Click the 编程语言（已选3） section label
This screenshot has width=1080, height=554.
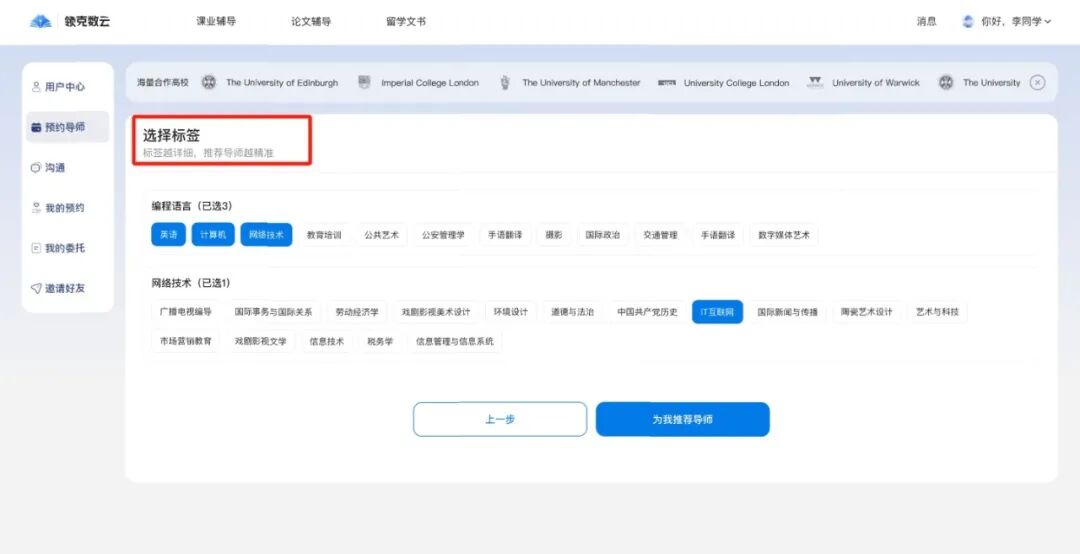(192, 206)
